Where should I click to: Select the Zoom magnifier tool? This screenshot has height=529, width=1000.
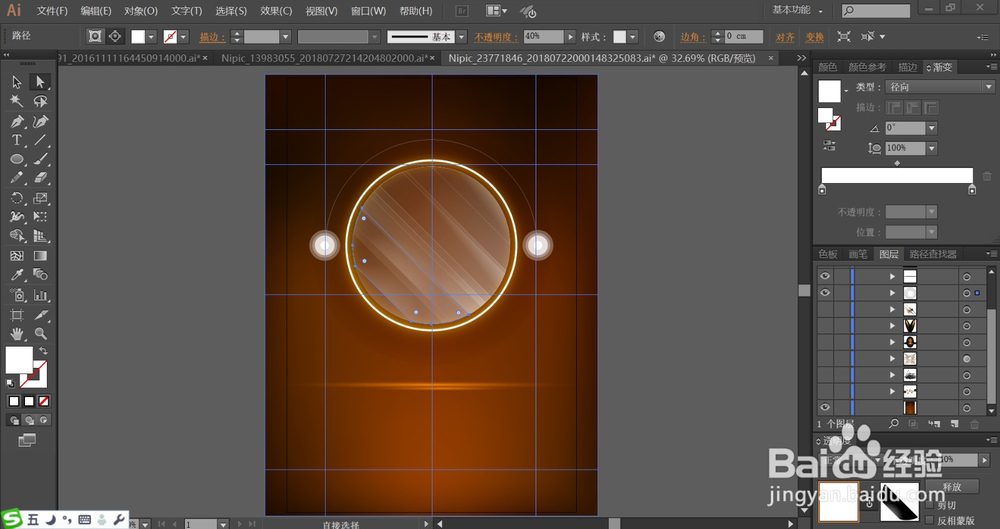(x=40, y=333)
